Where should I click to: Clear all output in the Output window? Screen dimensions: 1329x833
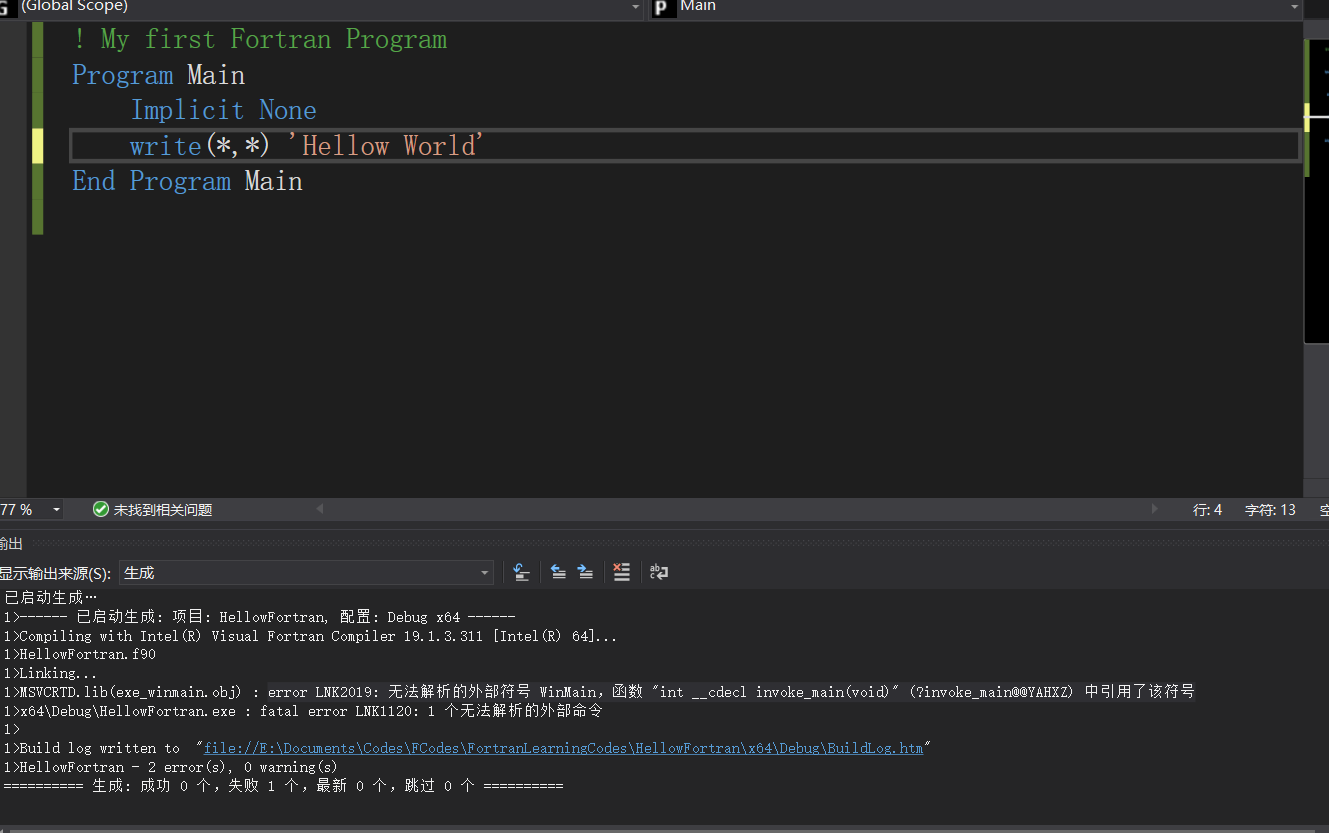[x=621, y=572]
